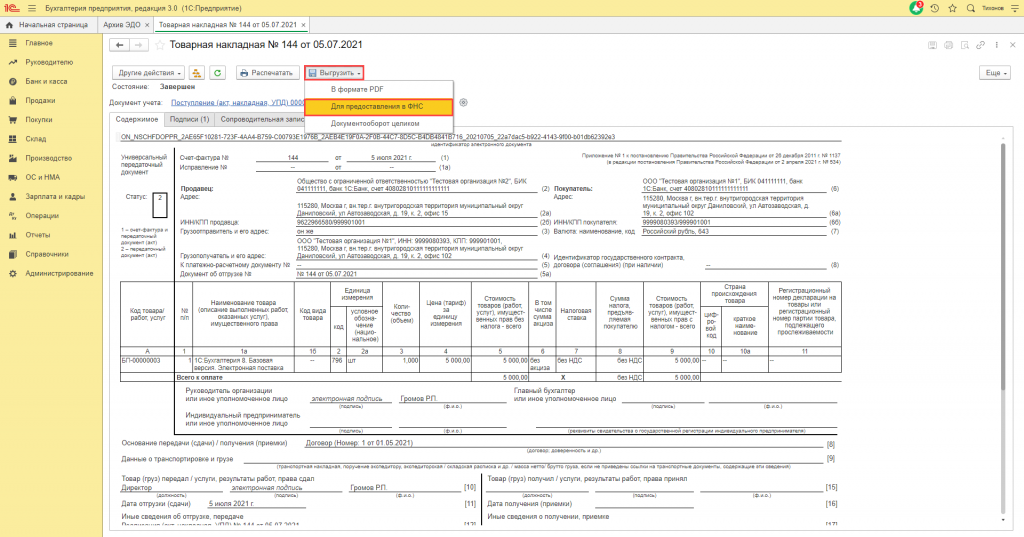Click the Распечатать button

267,73
